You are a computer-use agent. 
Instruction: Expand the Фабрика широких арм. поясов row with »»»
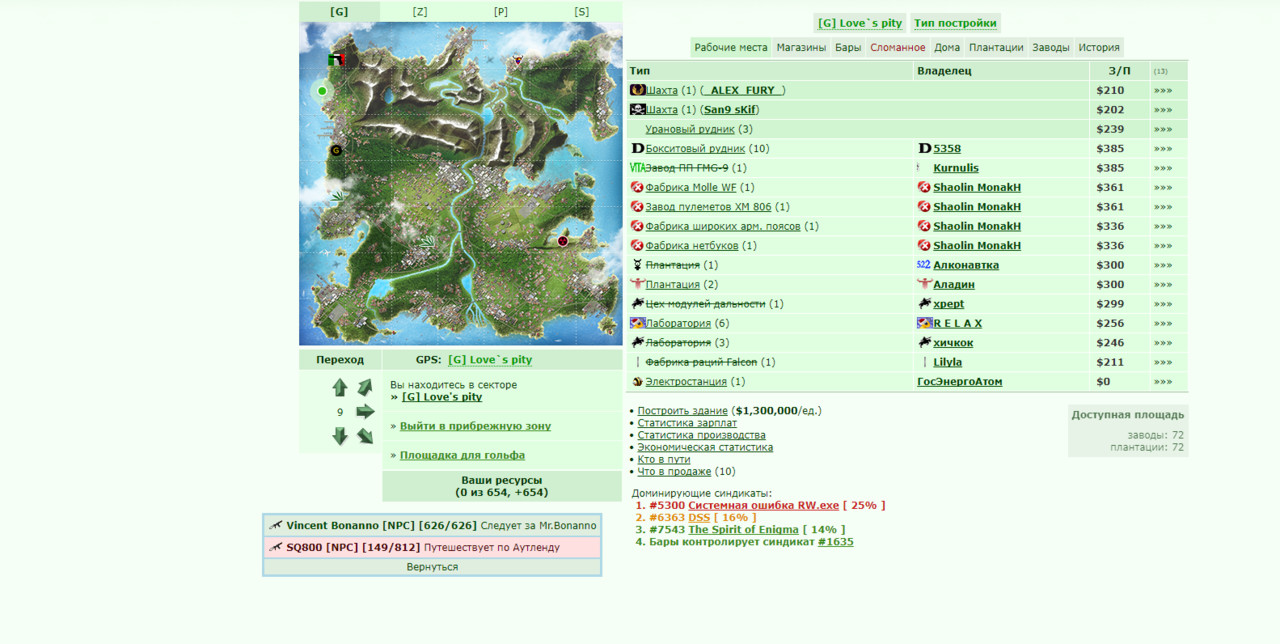click(x=1163, y=226)
